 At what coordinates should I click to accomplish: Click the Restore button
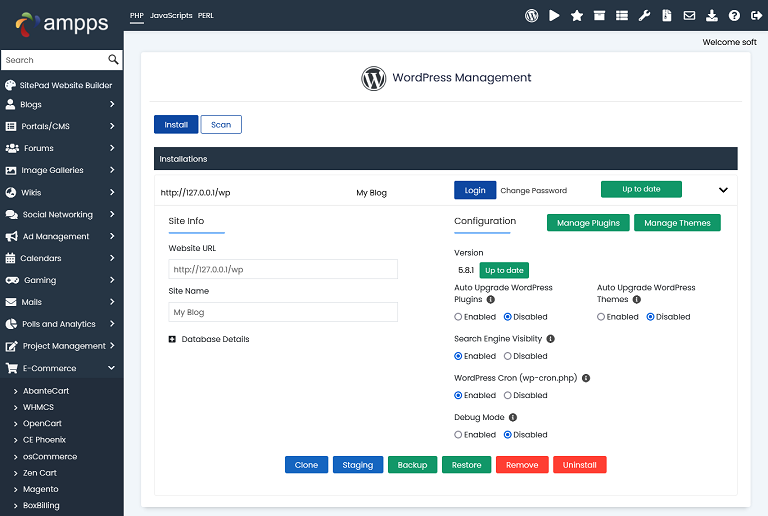(466, 465)
